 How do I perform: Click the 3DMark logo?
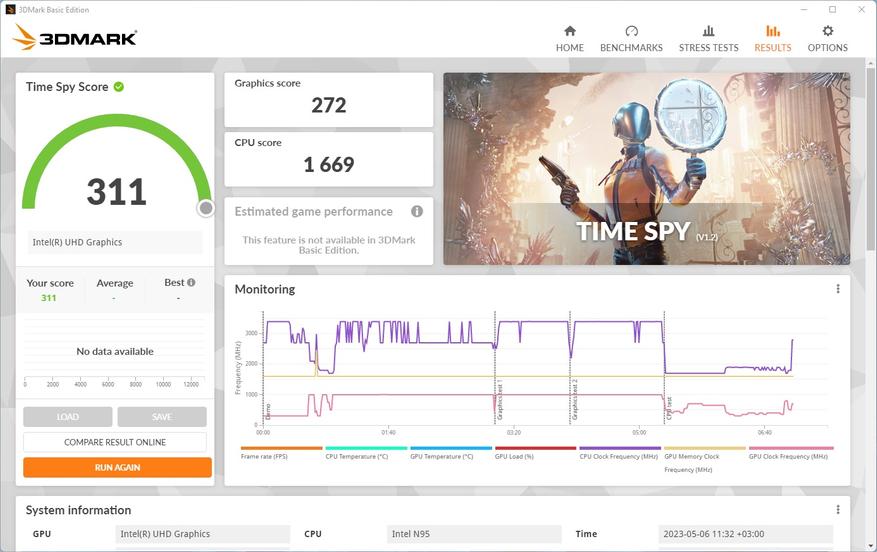point(75,37)
